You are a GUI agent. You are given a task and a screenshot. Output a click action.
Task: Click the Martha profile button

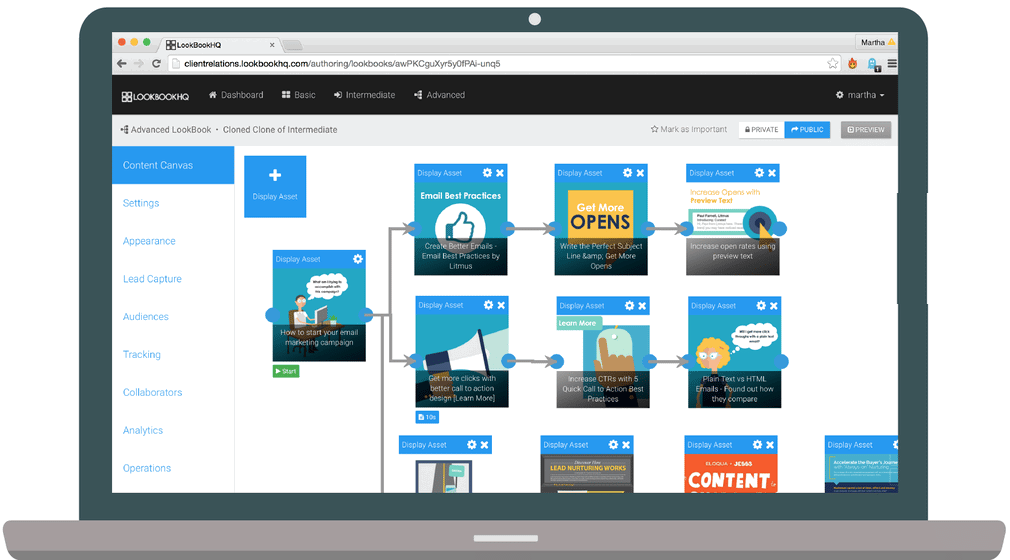coord(877,42)
